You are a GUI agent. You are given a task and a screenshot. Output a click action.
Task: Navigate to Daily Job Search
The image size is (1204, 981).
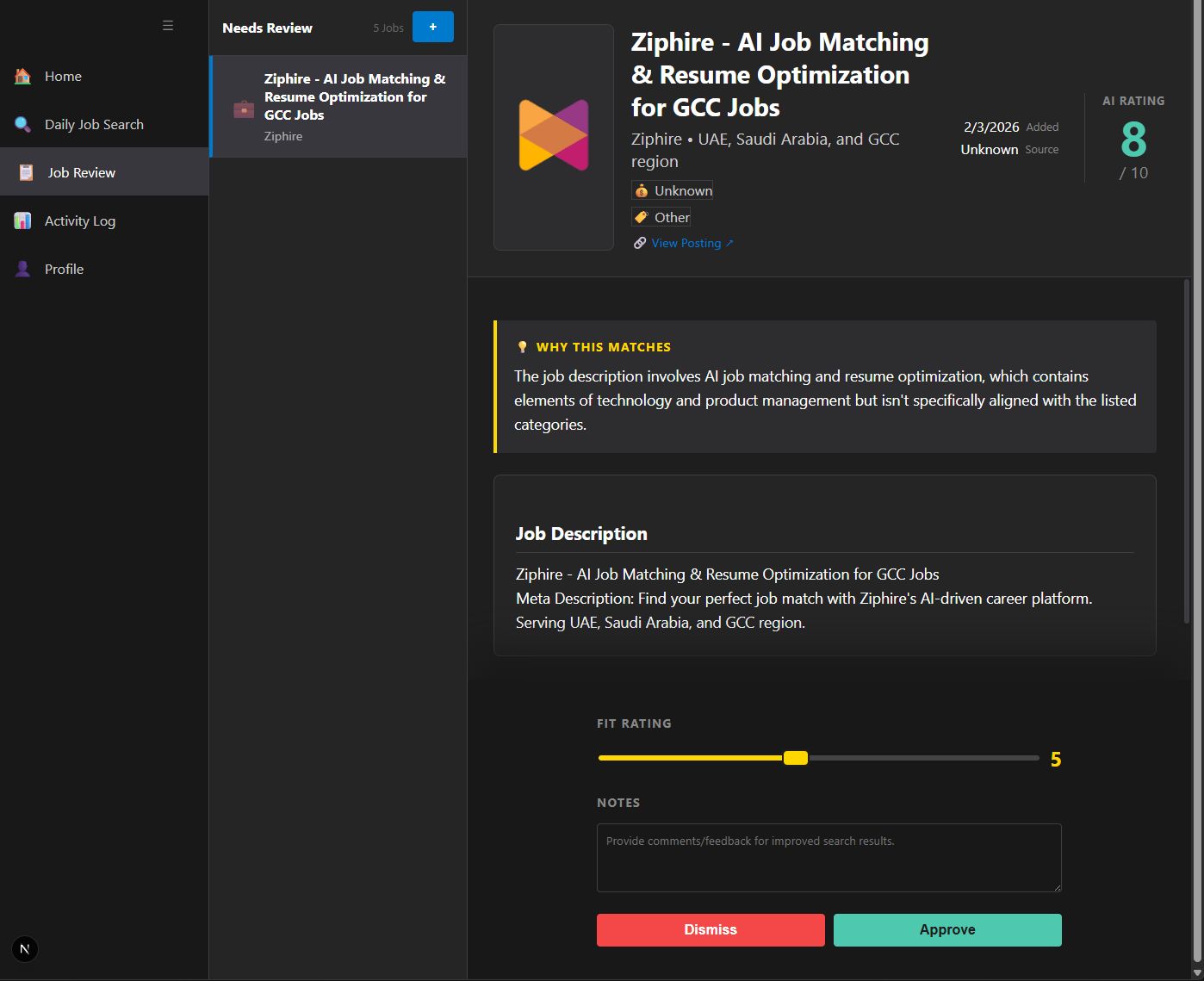tap(94, 125)
